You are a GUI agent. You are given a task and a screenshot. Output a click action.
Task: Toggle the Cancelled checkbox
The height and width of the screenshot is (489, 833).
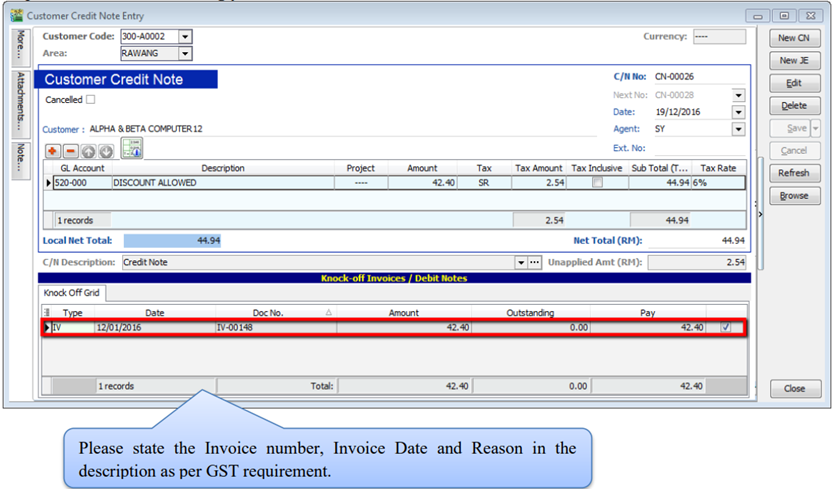coord(91,100)
